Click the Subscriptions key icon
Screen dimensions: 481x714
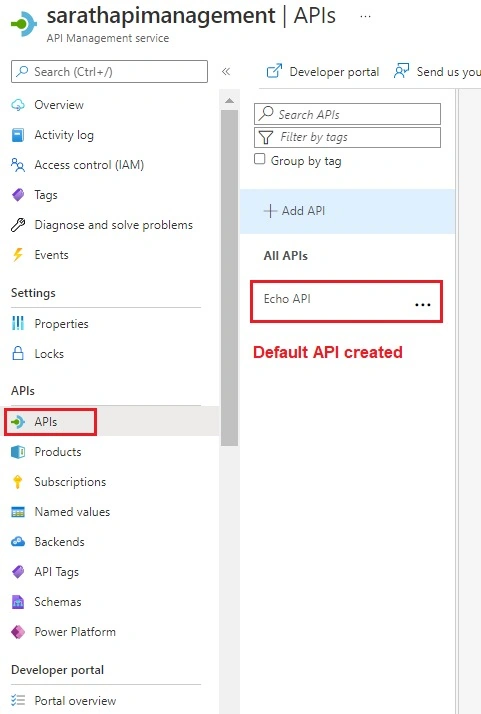[18, 482]
